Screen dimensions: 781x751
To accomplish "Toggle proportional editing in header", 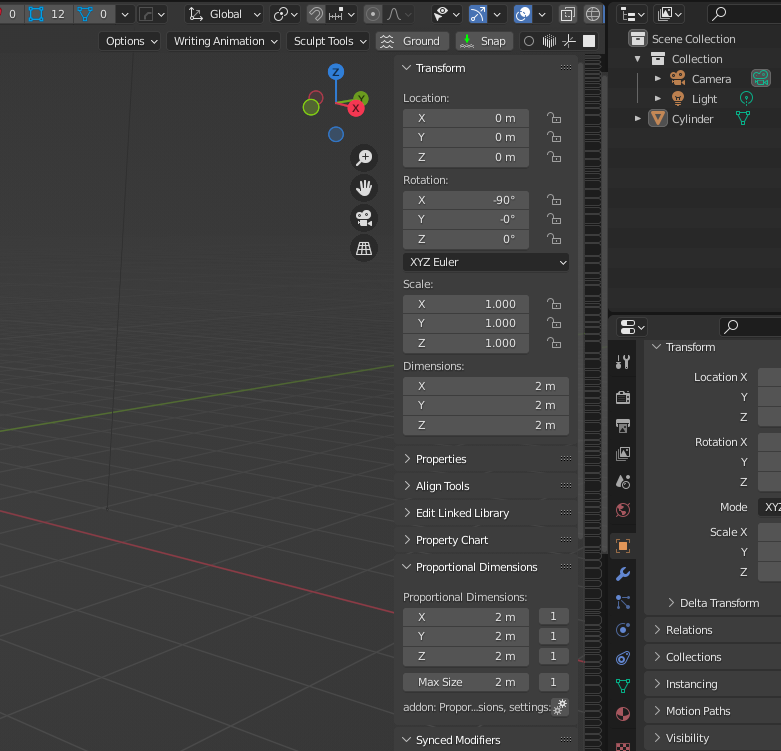I will [x=373, y=14].
